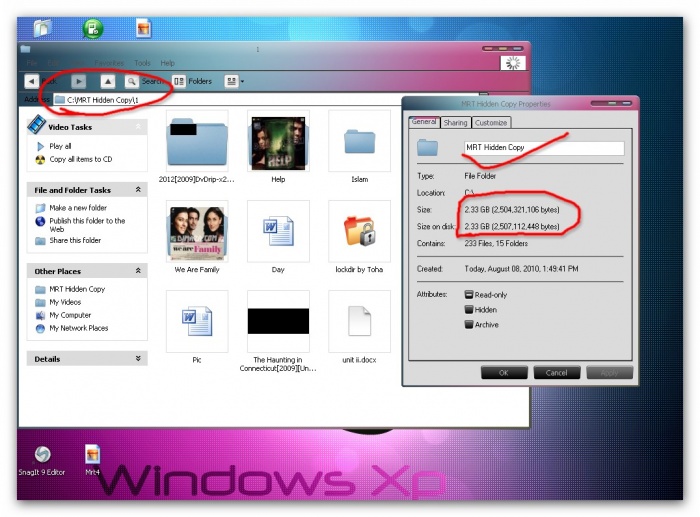Toggle the Hidden attribute checkbox

tap(469, 309)
